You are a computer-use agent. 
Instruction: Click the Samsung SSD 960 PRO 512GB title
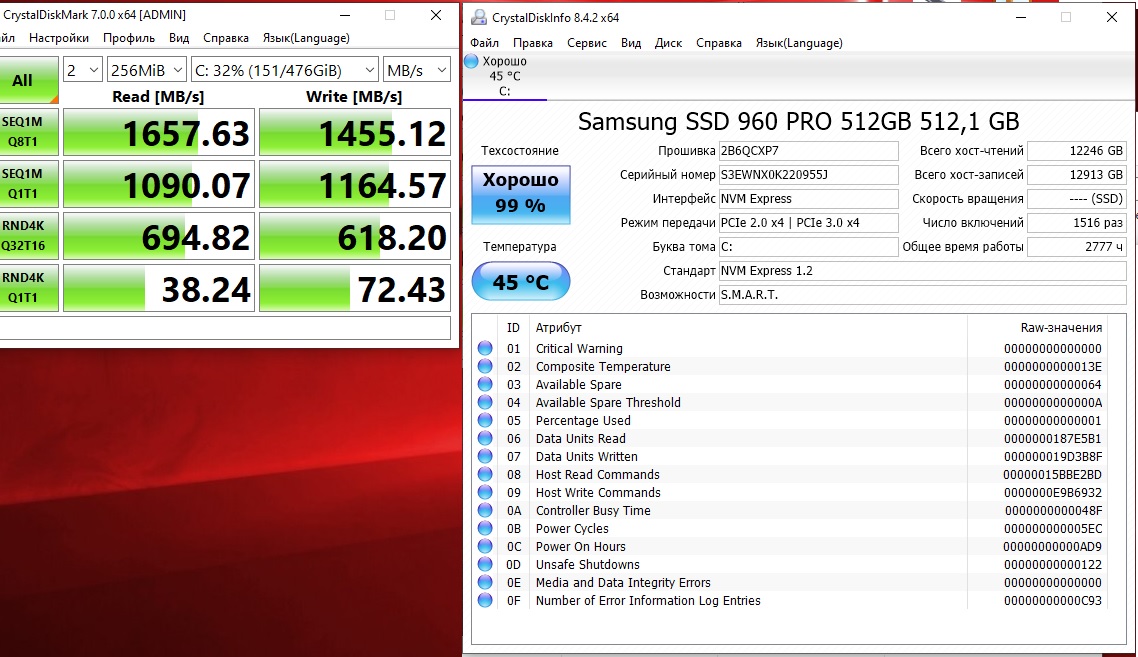pyautogui.click(x=798, y=121)
